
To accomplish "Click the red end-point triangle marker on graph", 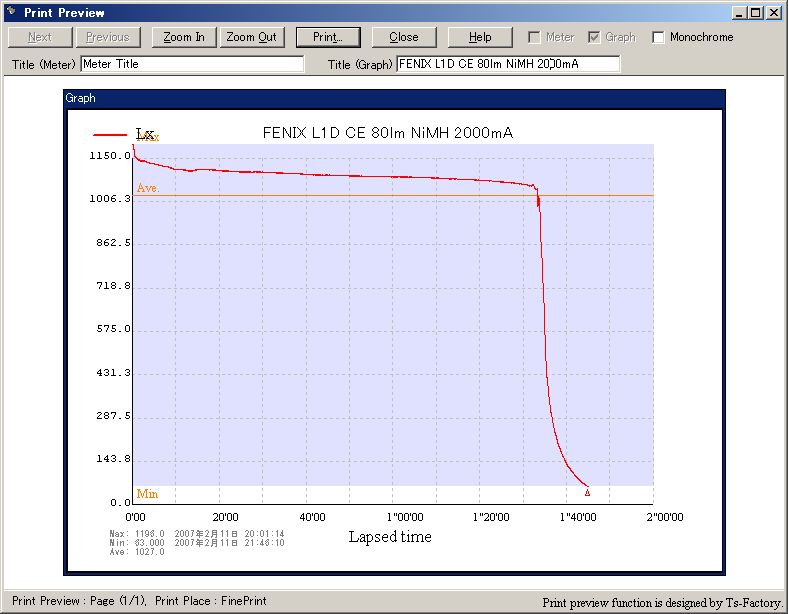I will coord(587,492).
